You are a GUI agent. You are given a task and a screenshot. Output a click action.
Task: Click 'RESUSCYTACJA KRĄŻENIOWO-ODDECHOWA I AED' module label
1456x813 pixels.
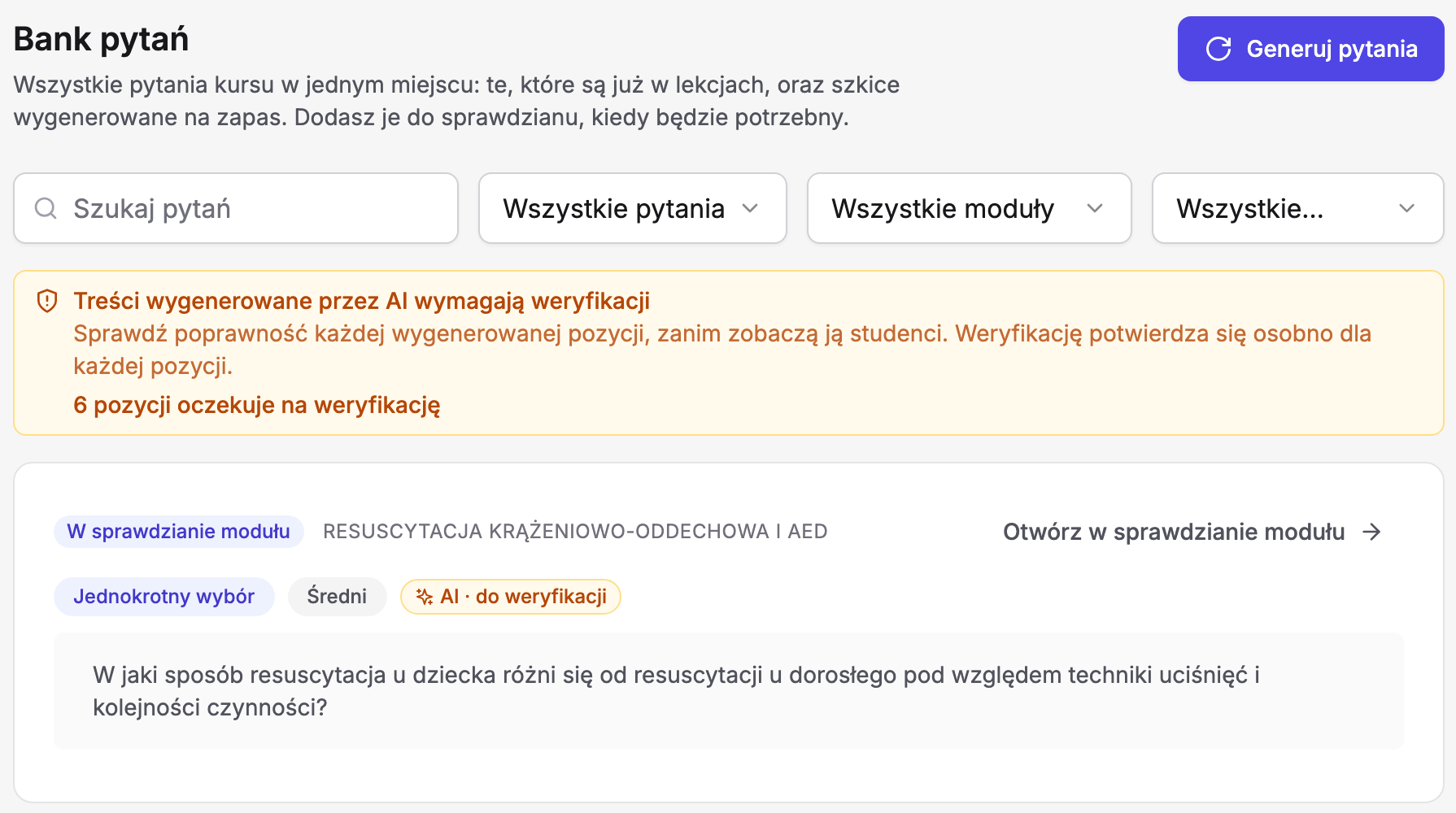point(575,532)
